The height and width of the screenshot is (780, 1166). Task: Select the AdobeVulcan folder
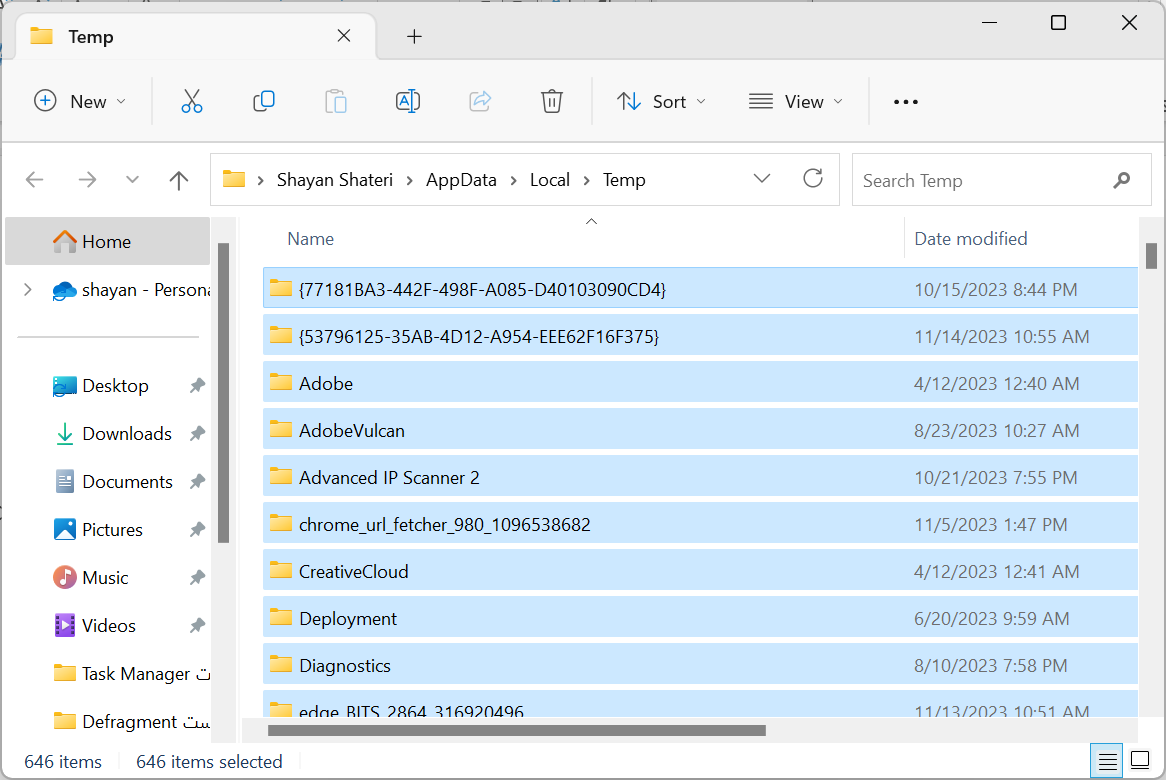(x=700, y=430)
